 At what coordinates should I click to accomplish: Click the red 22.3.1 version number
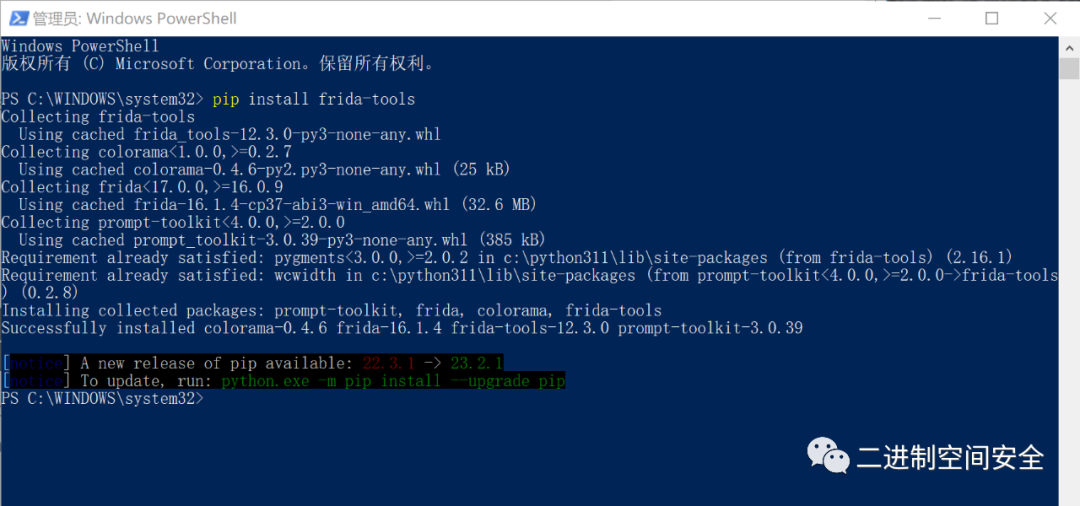coord(388,363)
